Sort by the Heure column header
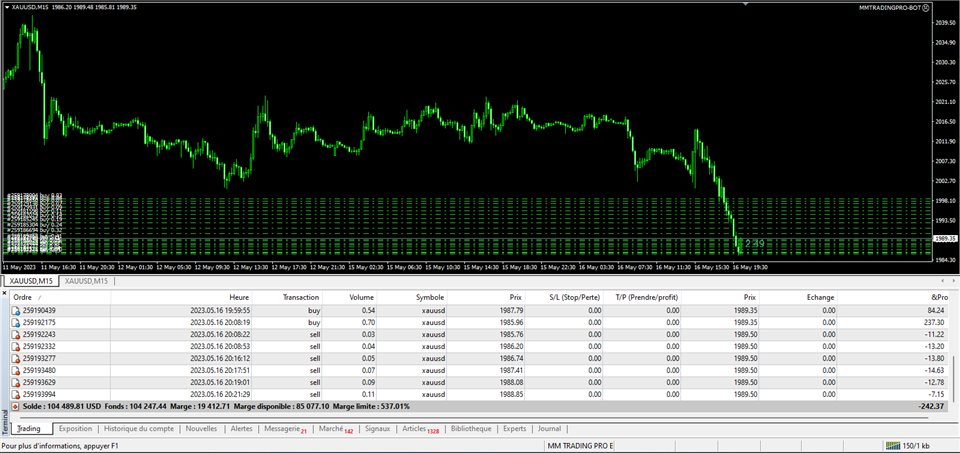 (181, 297)
